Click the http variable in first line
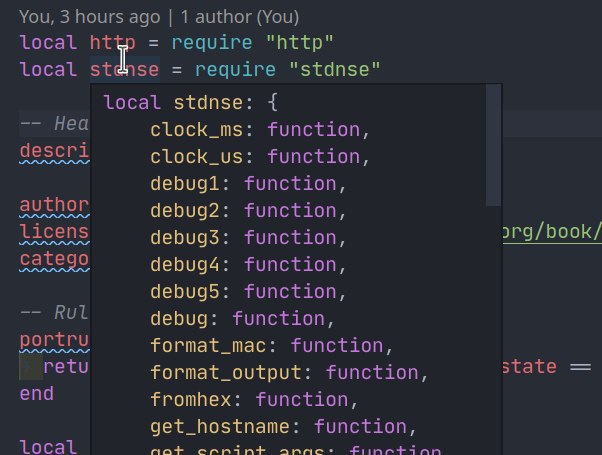This screenshot has height=455, width=602. tap(112, 42)
